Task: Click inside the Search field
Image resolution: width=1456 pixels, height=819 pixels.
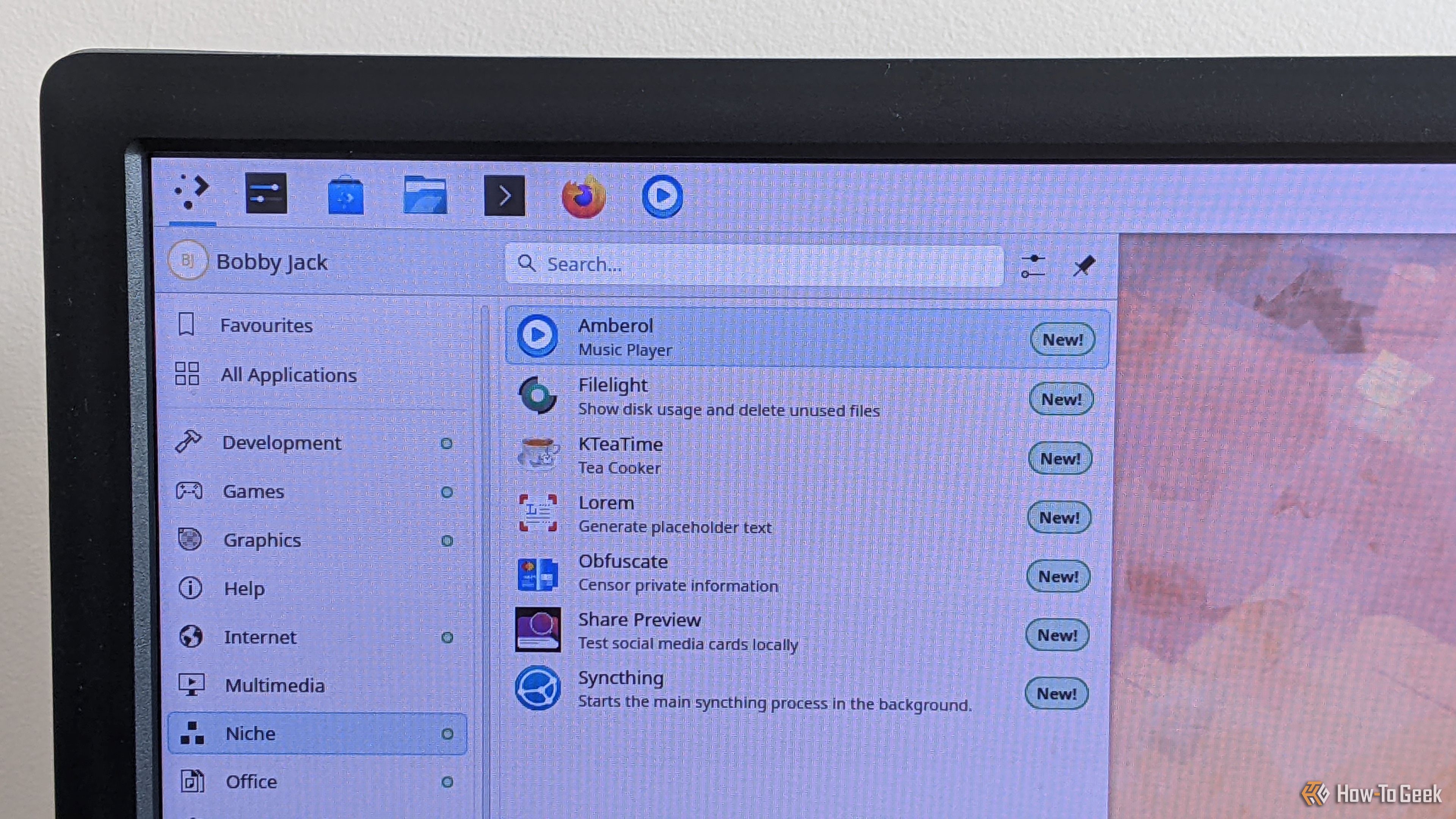Action: pyautogui.click(x=755, y=265)
